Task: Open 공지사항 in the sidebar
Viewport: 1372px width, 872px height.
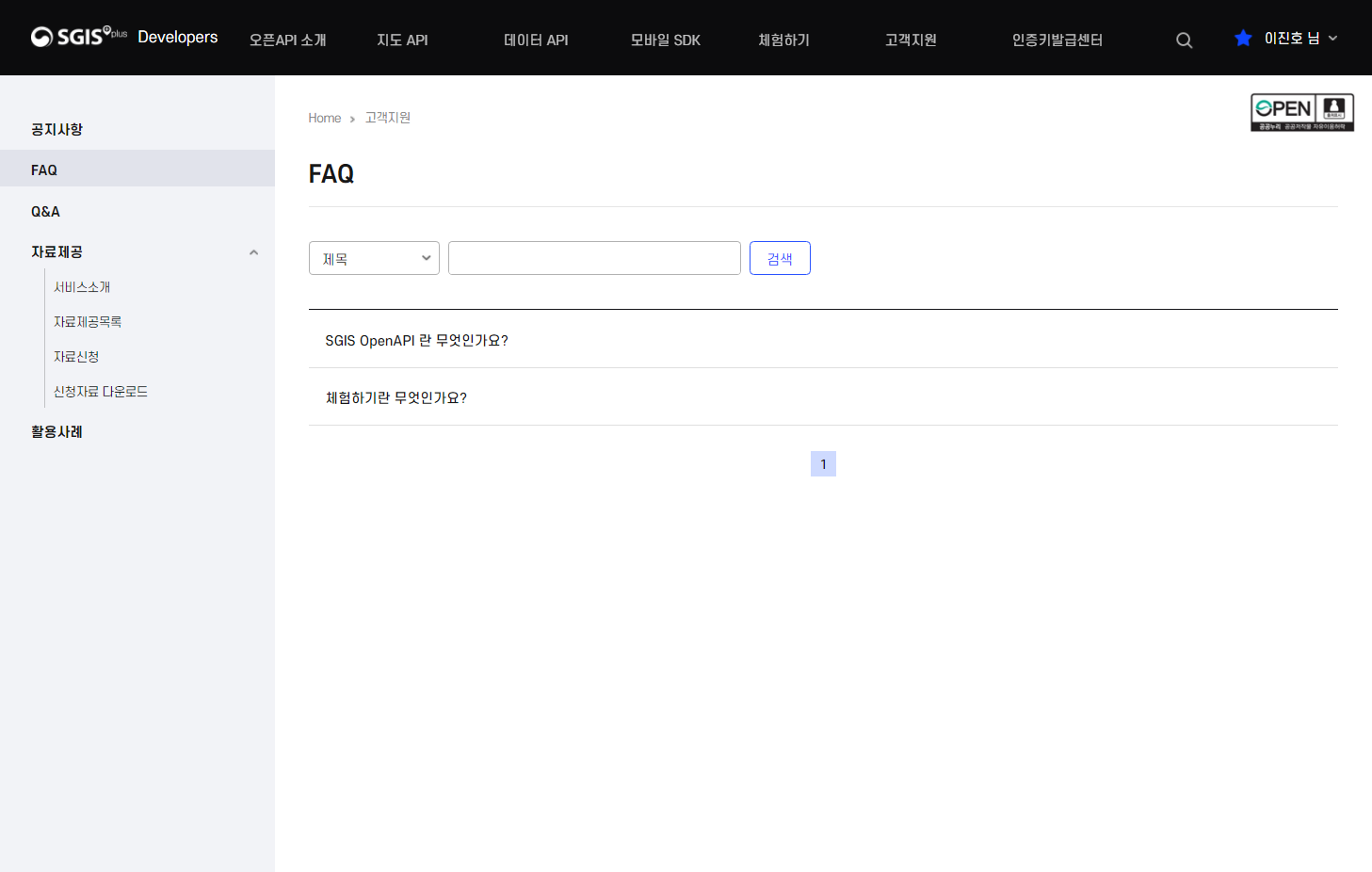Action: pos(55,129)
